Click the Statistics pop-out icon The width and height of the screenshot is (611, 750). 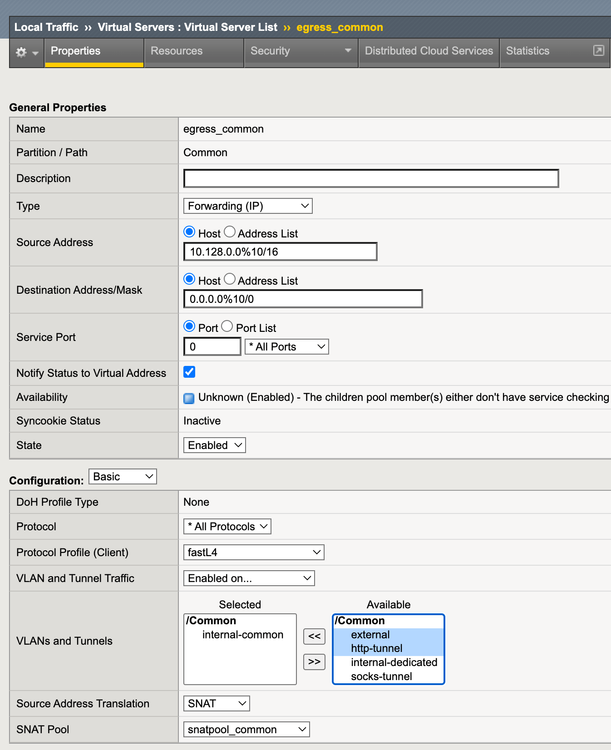point(598,51)
